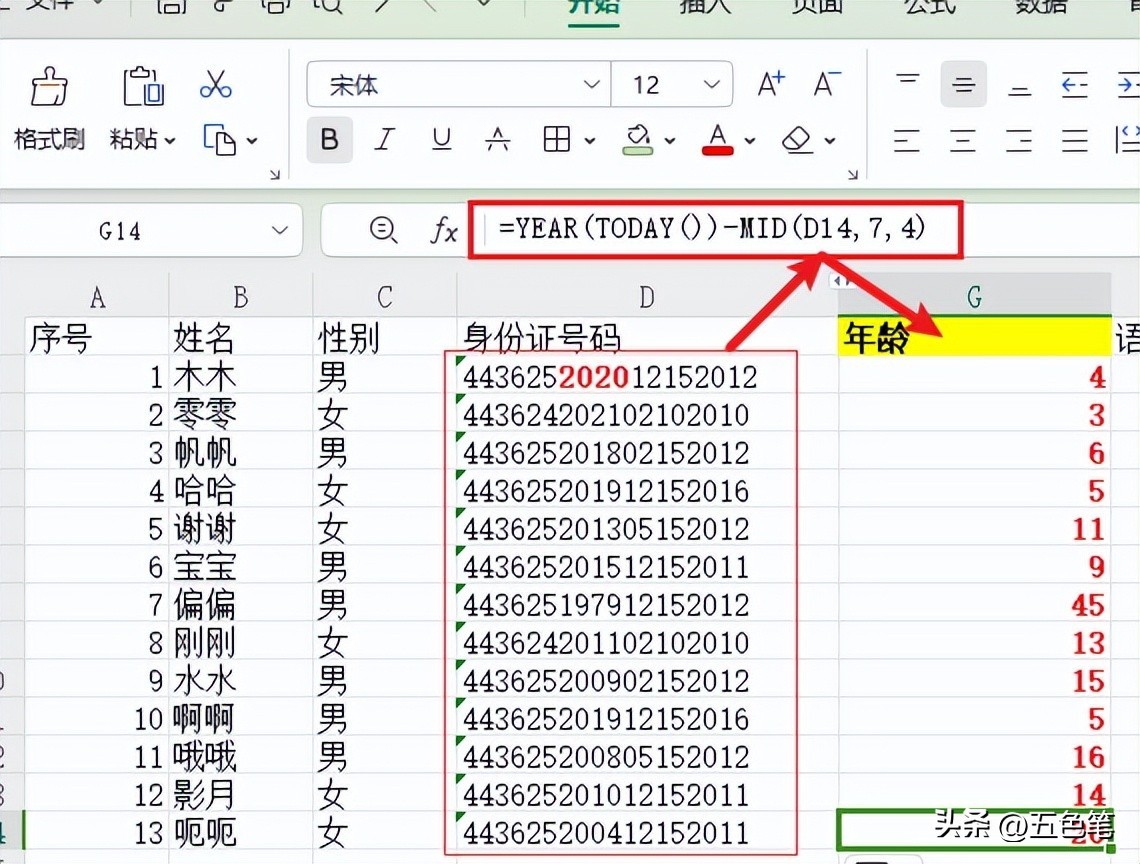Viewport: 1140px width, 864px height.
Task: Toggle italic formatting
Action: (385, 140)
